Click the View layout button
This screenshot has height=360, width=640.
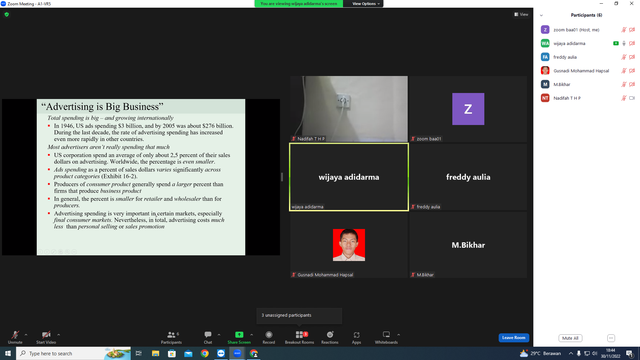[x=521, y=14]
